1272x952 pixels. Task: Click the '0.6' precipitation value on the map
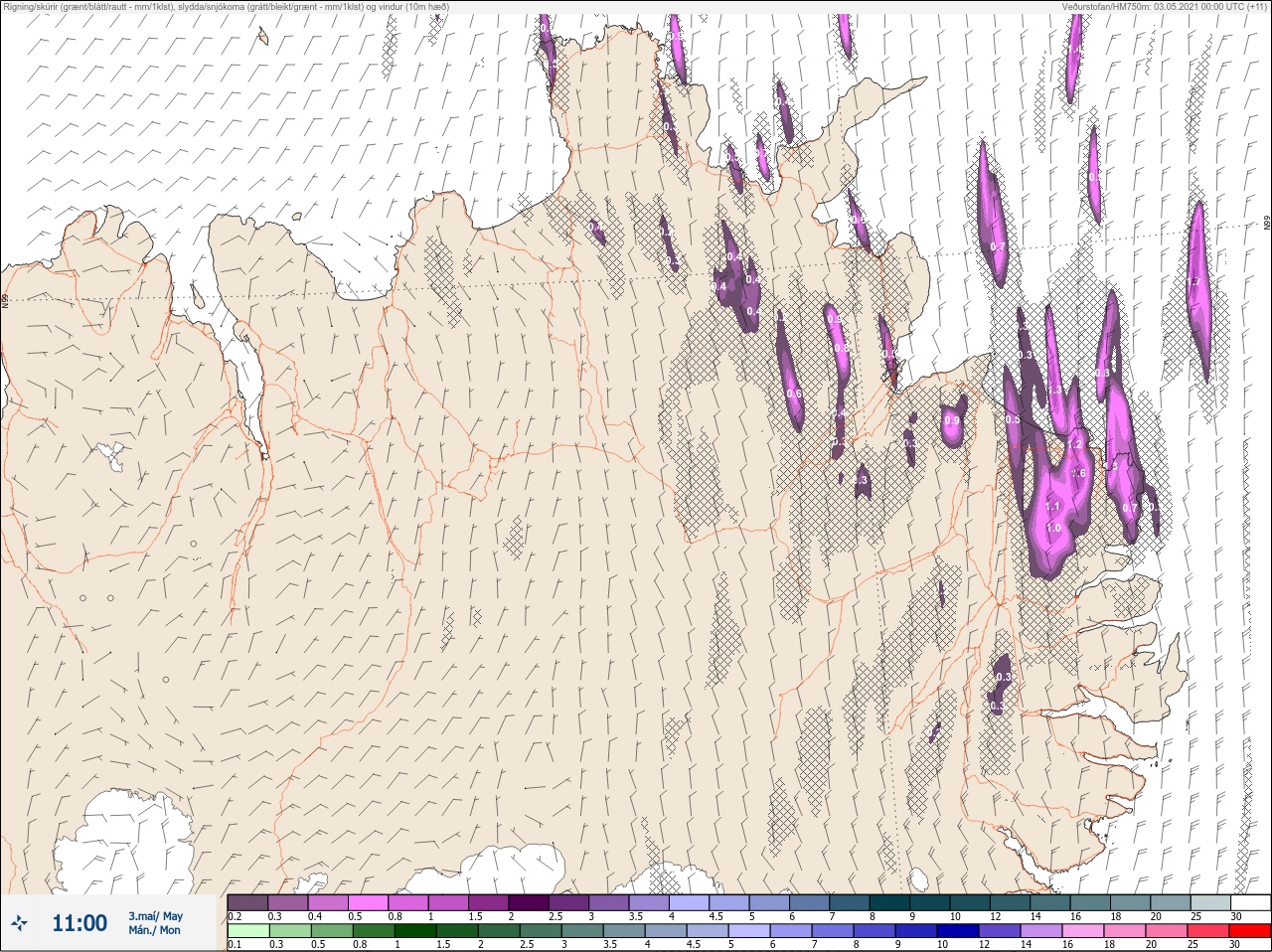793,394
